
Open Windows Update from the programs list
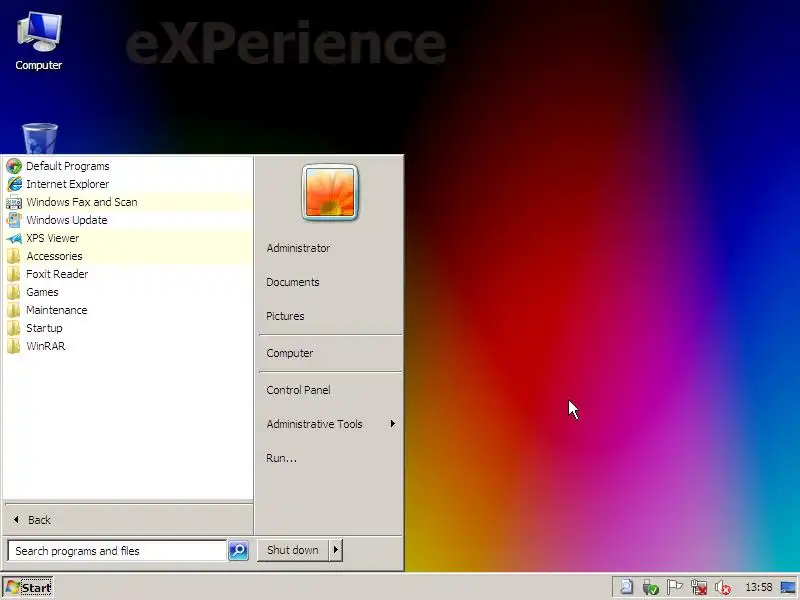tap(128, 220)
